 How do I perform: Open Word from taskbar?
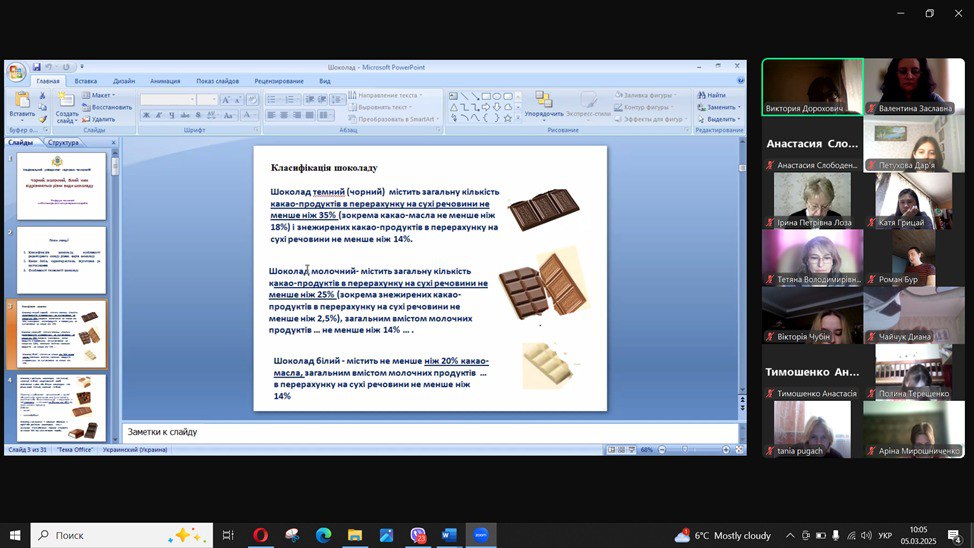pyautogui.click(x=449, y=535)
